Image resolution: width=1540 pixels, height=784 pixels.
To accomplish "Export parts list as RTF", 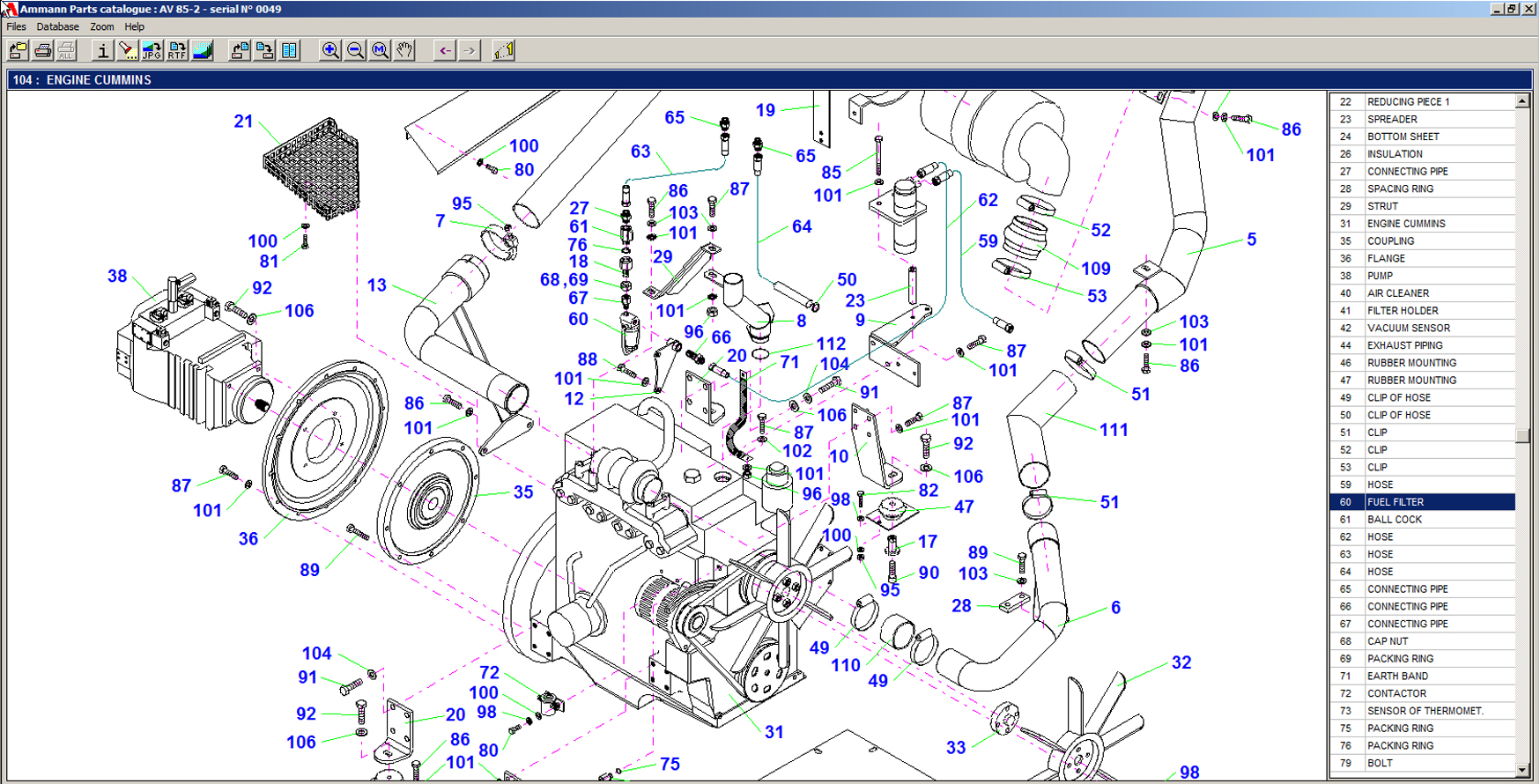I will pyautogui.click(x=177, y=50).
